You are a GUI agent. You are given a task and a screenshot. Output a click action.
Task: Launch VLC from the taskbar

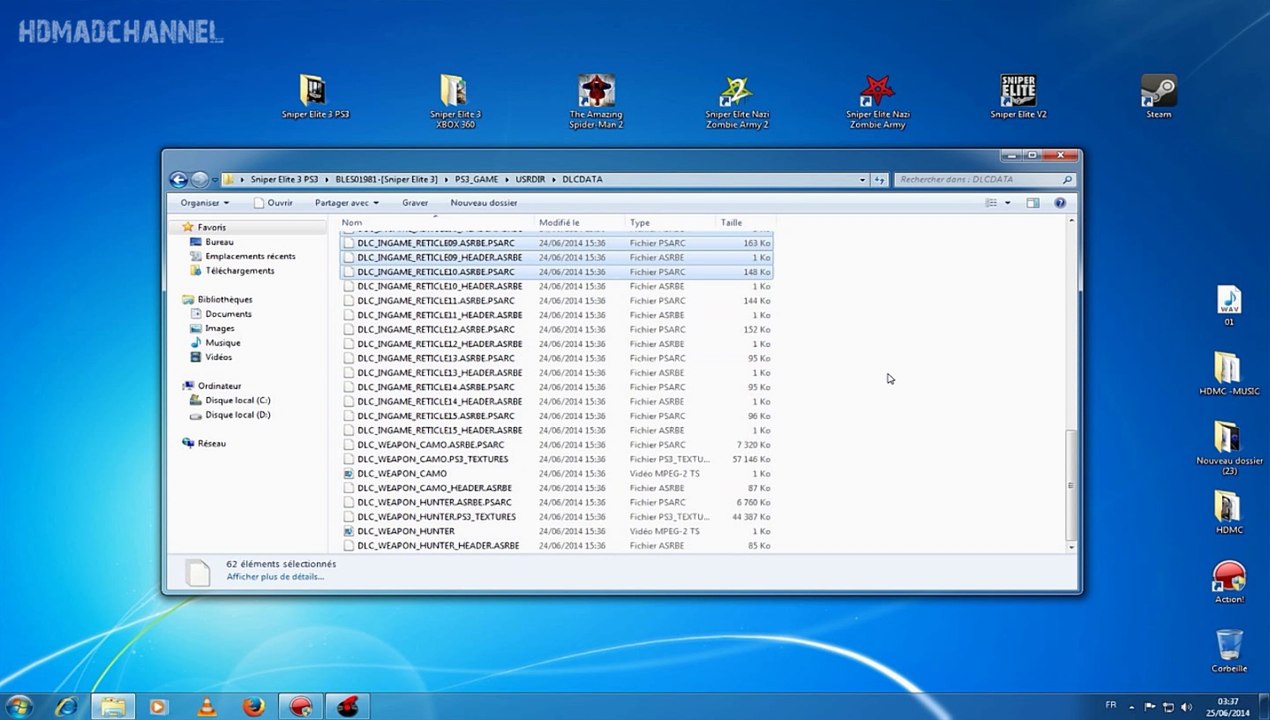pos(206,707)
